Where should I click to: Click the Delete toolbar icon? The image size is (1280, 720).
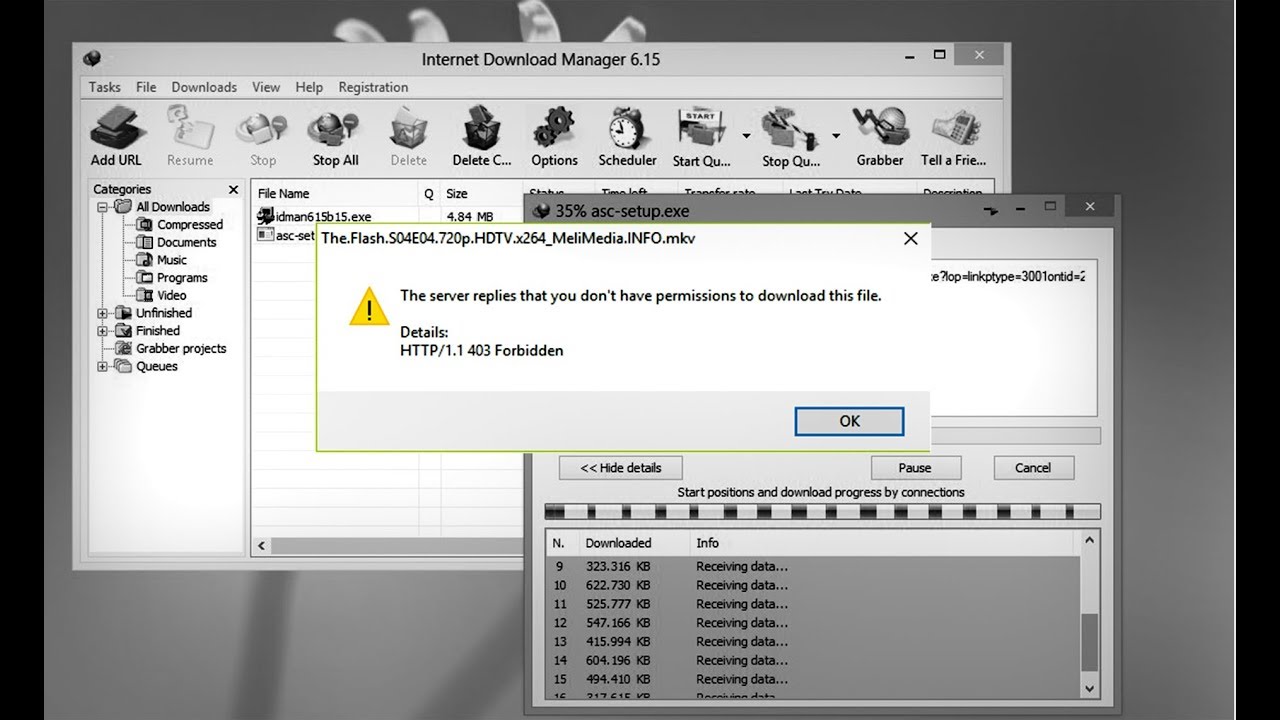pyautogui.click(x=408, y=137)
